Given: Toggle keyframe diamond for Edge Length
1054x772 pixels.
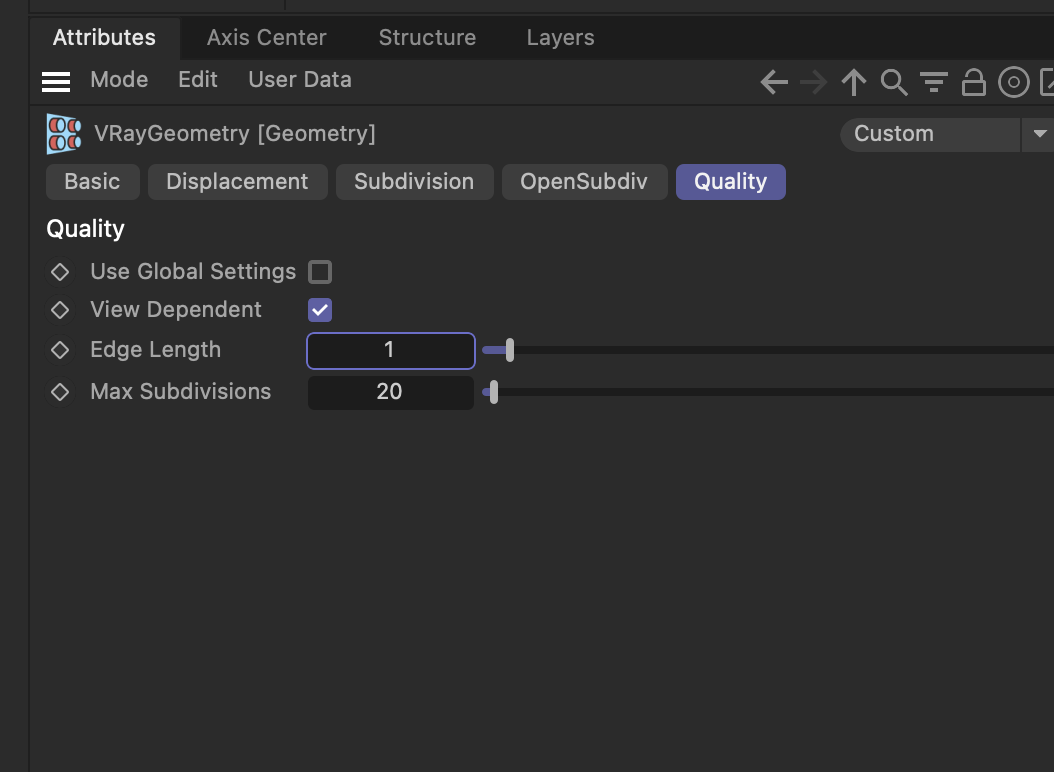Looking at the screenshot, I should [60, 350].
